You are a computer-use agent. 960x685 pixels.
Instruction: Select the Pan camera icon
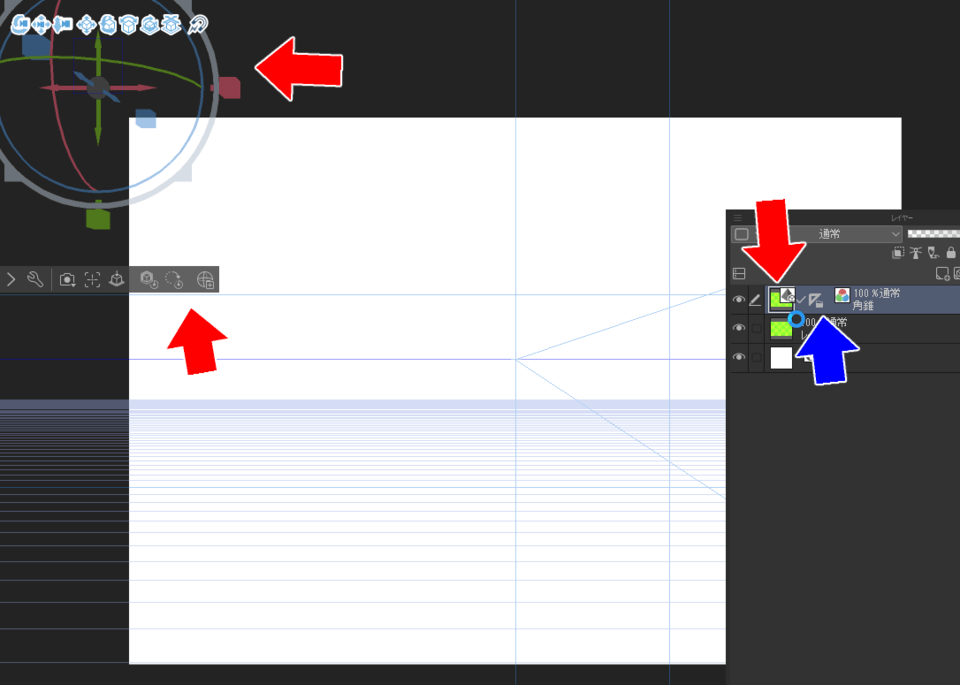(42, 24)
